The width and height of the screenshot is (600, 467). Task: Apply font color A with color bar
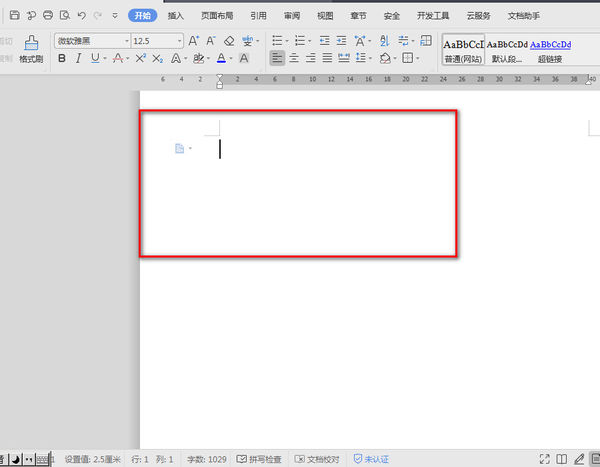point(221,58)
